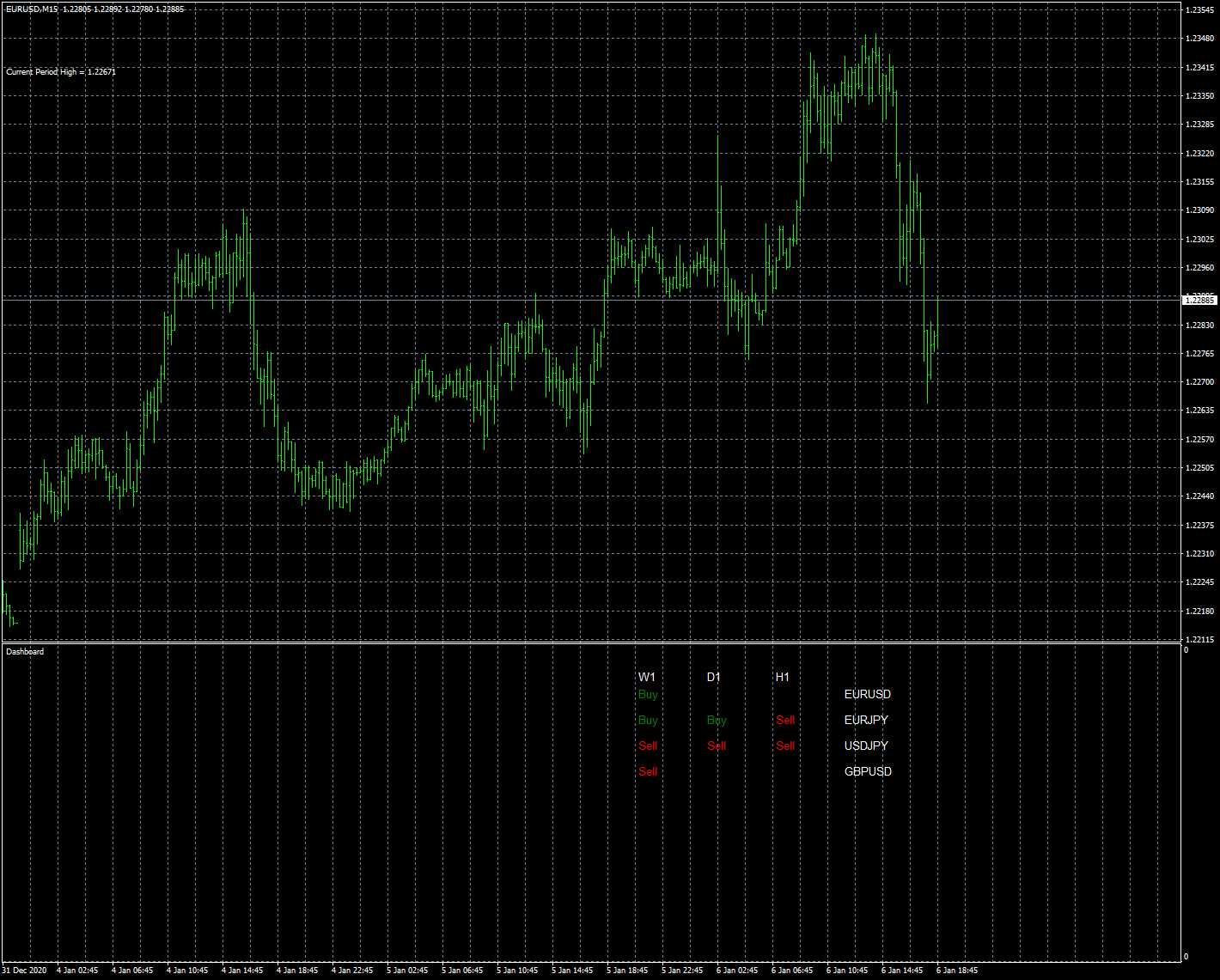Image resolution: width=1220 pixels, height=980 pixels.
Task: Click the current price tag 1.22885
Action: click(x=1200, y=301)
